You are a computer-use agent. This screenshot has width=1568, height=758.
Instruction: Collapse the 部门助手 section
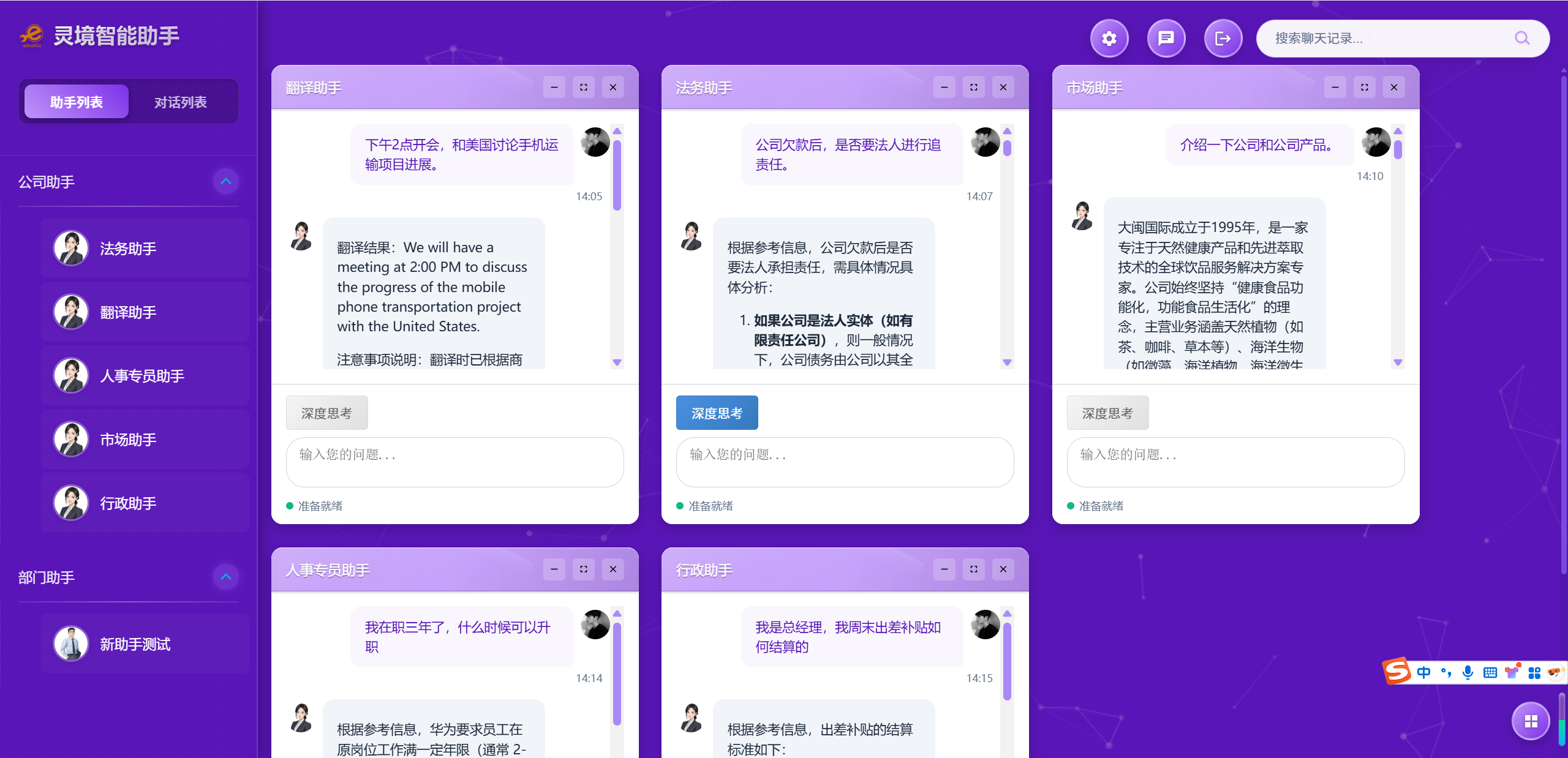(x=226, y=577)
